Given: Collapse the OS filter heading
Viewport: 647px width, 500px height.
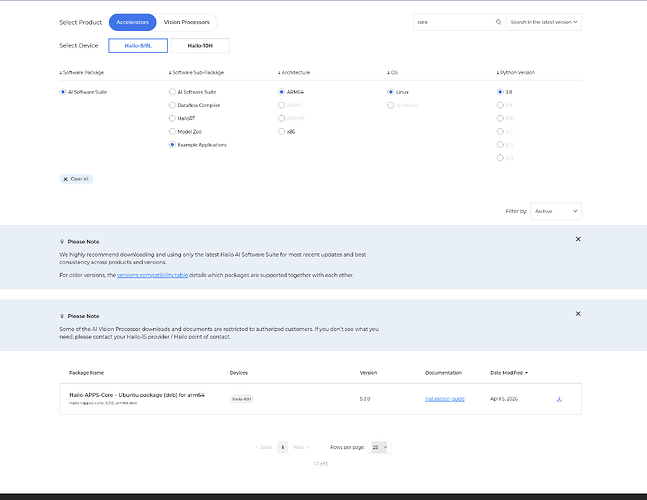Looking at the screenshot, I should pyautogui.click(x=392, y=73).
